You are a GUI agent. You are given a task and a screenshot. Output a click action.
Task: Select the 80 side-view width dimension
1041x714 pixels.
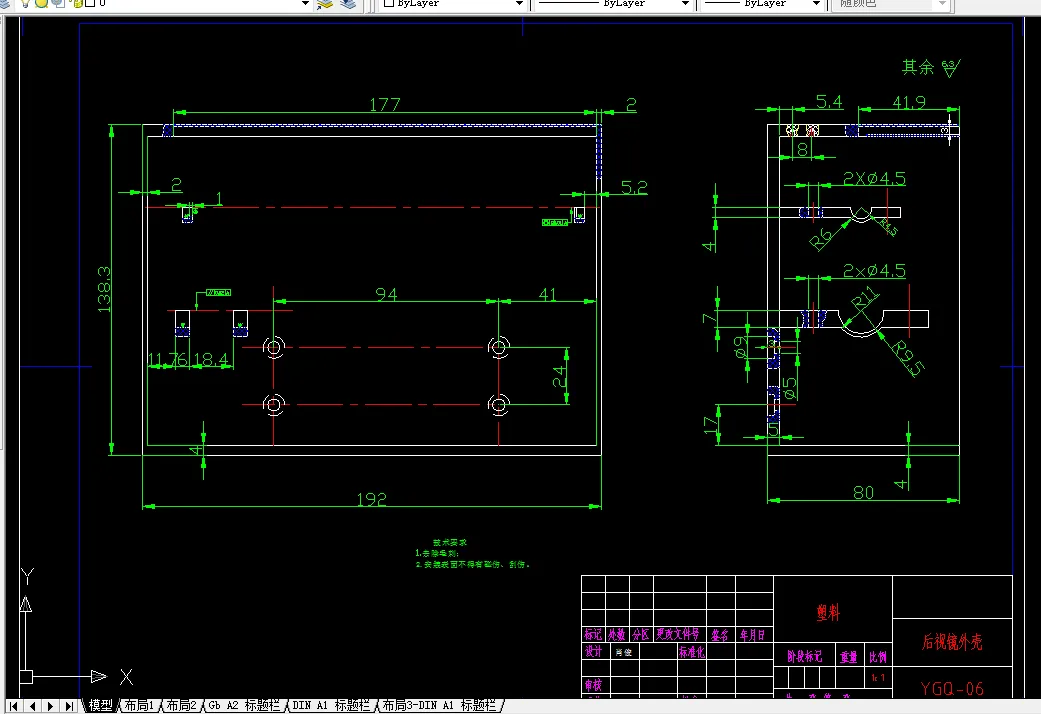(x=863, y=492)
